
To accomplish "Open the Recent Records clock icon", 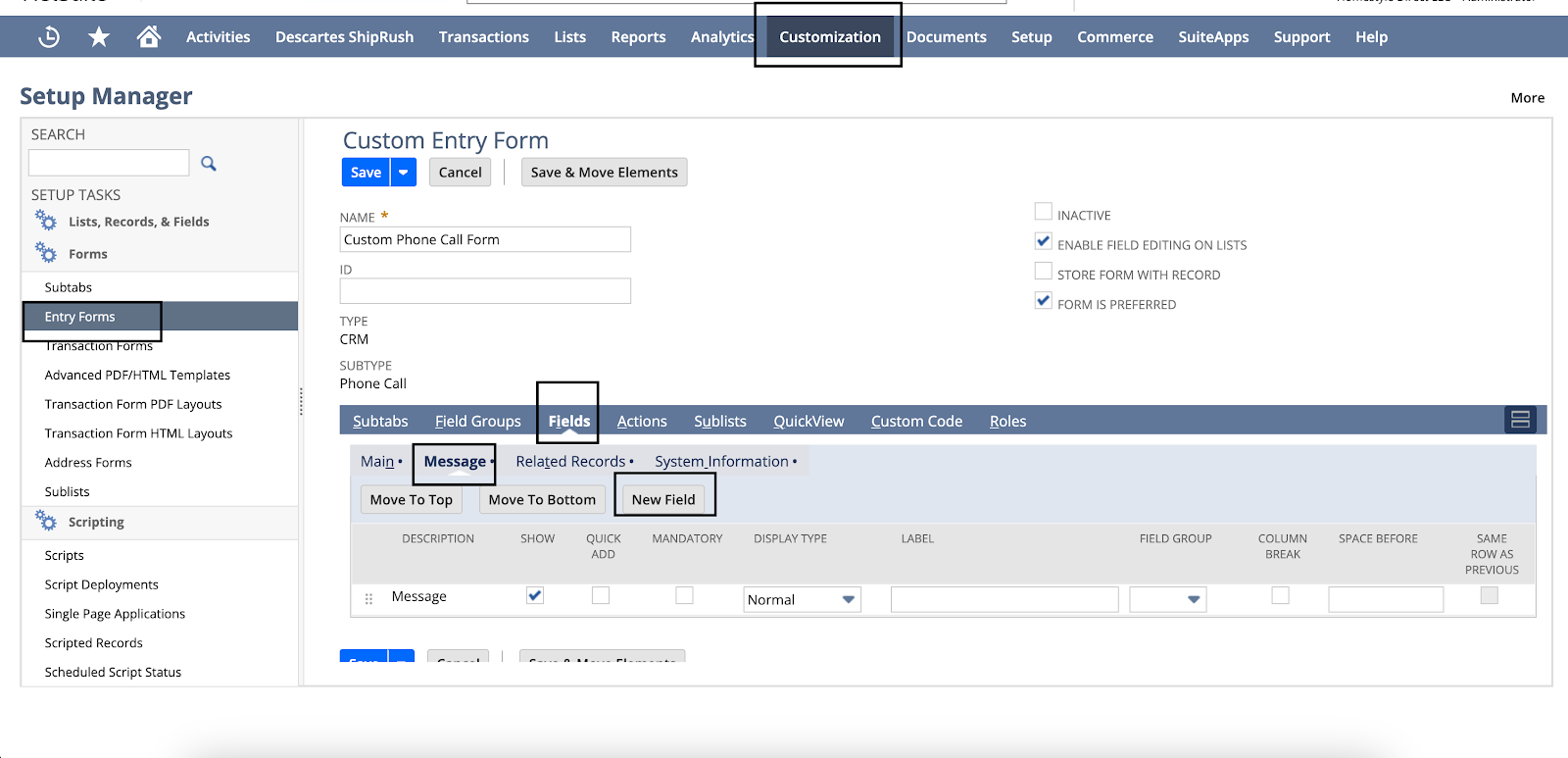I will (x=49, y=37).
